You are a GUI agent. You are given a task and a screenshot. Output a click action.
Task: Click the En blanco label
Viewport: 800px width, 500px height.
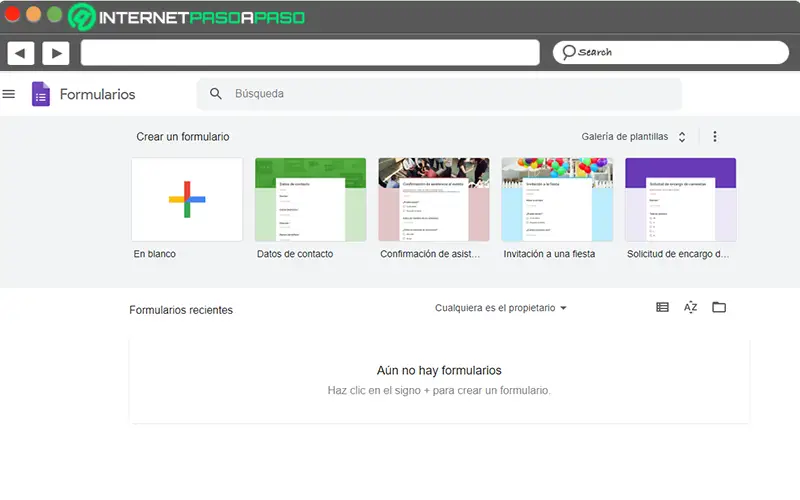coord(155,254)
